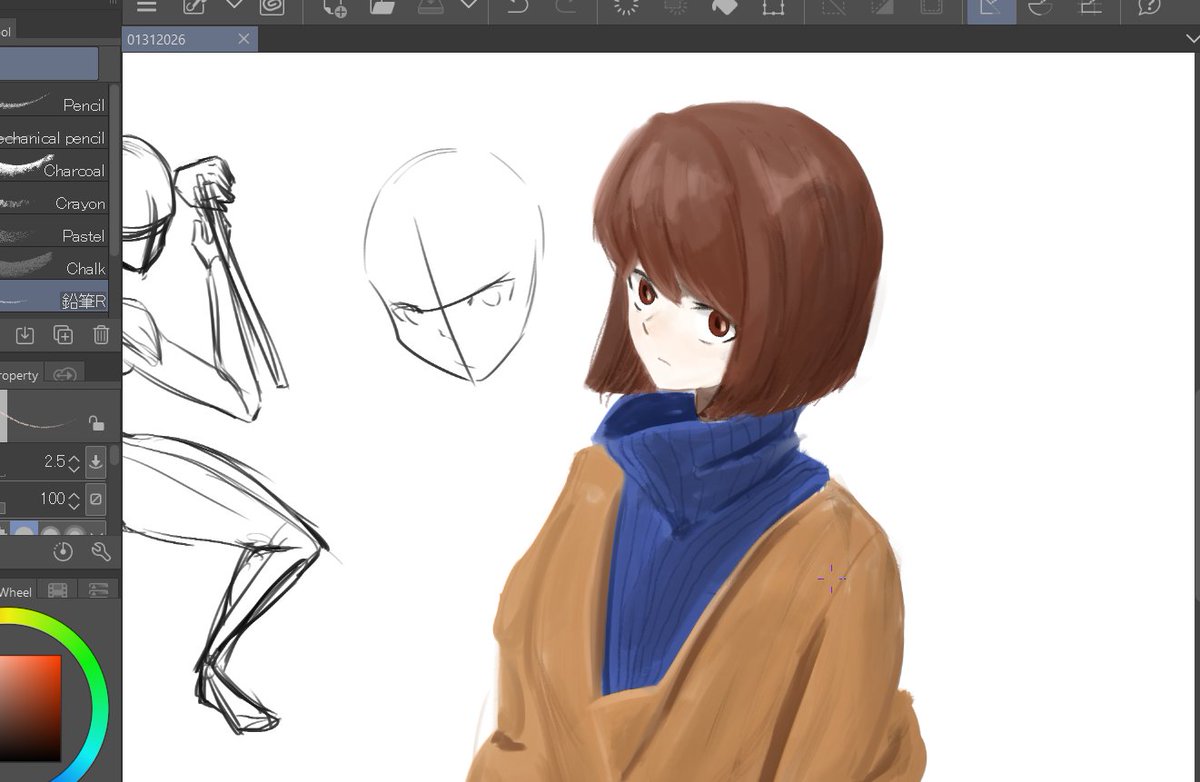
Task: Clear the layer with the dotted circle icon
Action: (626, 5)
